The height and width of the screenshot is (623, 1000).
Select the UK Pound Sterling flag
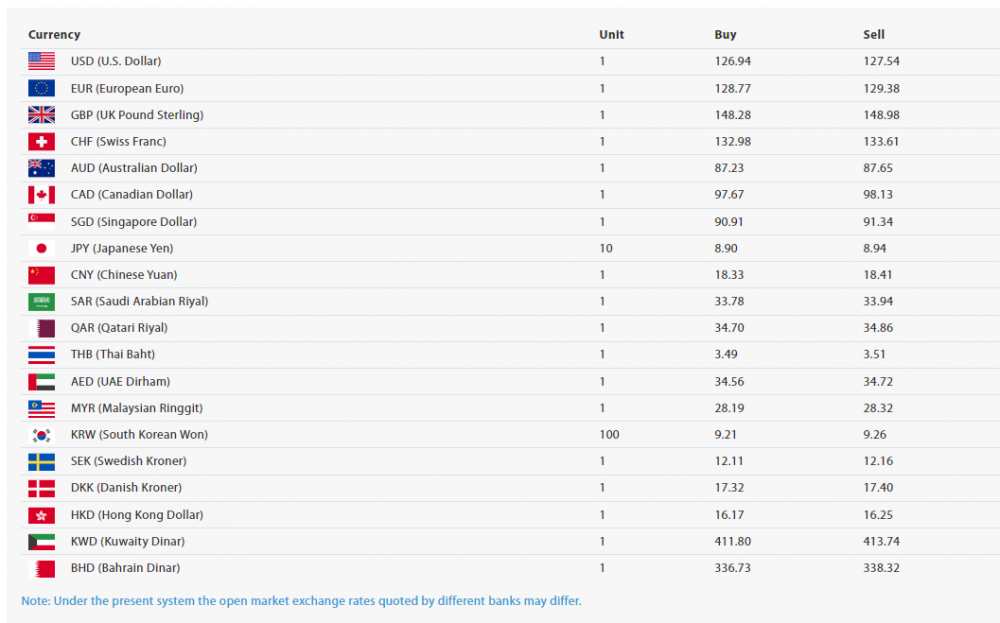pos(41,115)
